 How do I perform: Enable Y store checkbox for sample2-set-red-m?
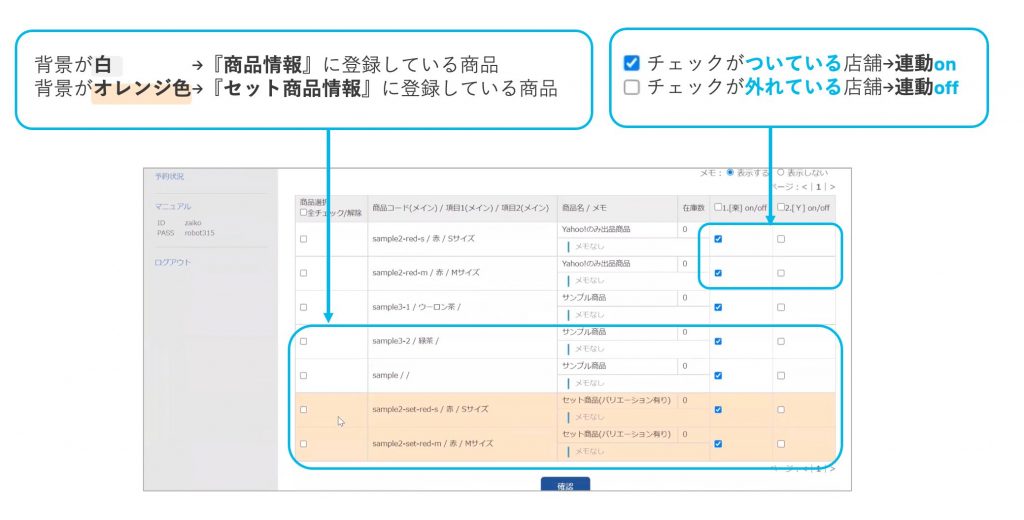tap(781, 443)
